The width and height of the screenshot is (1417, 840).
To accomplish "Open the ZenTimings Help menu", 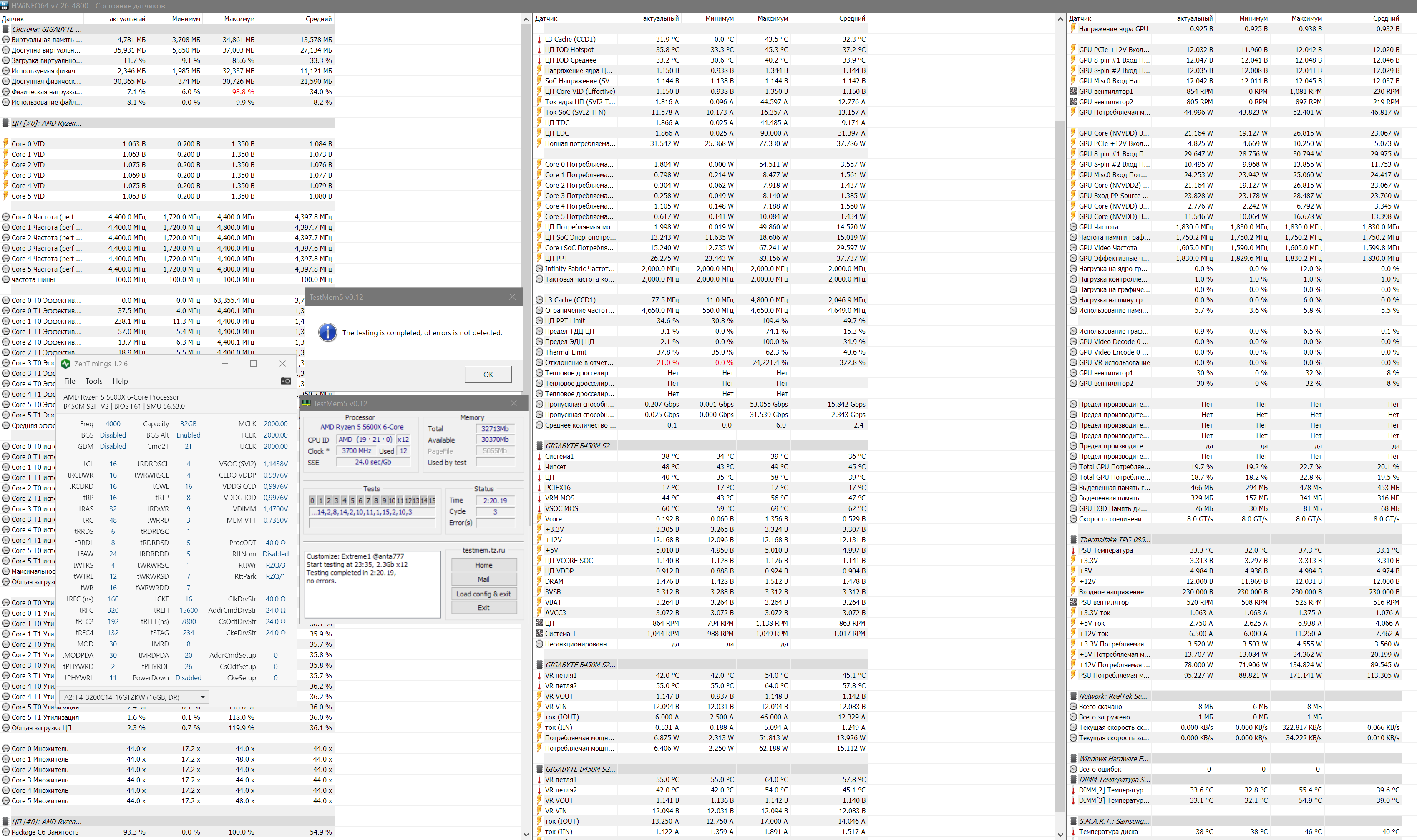I will (120, 382).
